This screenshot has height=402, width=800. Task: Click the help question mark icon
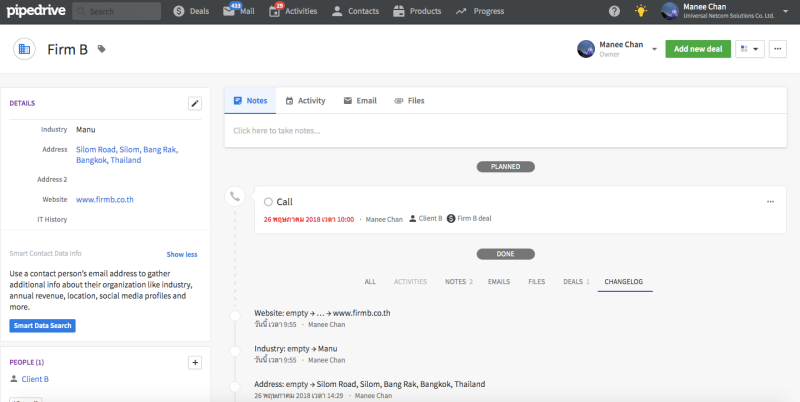point(614,11)
